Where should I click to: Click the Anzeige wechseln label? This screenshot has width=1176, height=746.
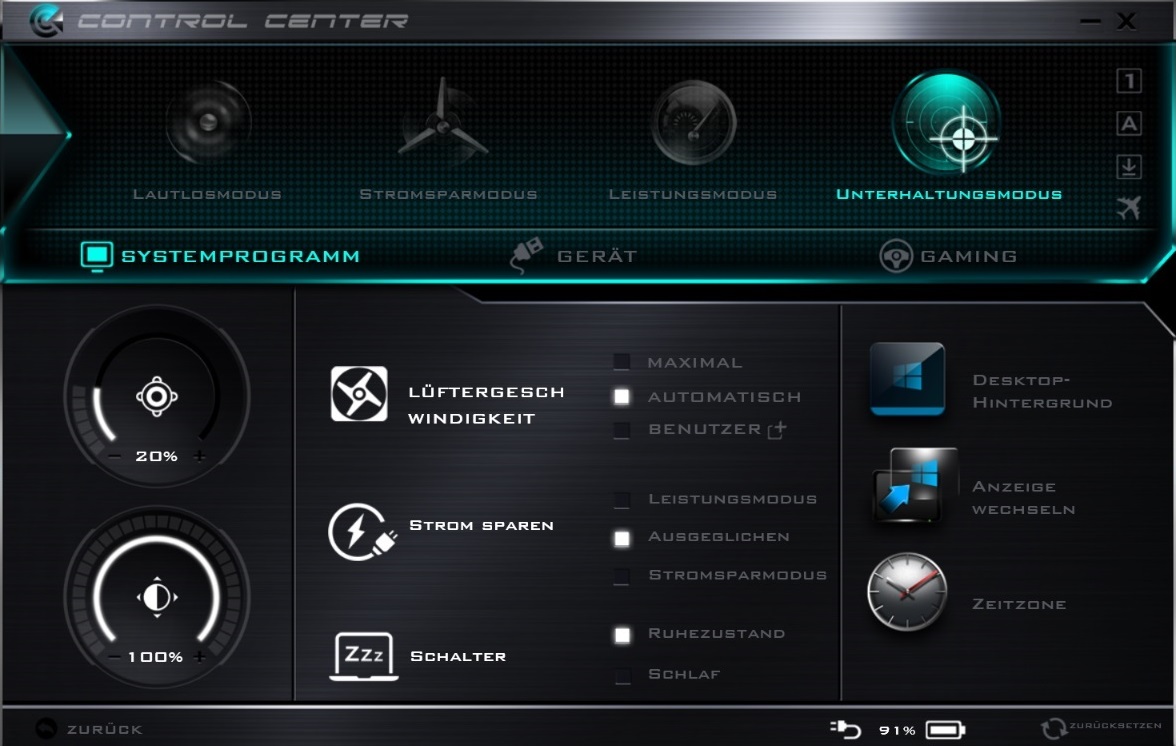click(1024, 498)
